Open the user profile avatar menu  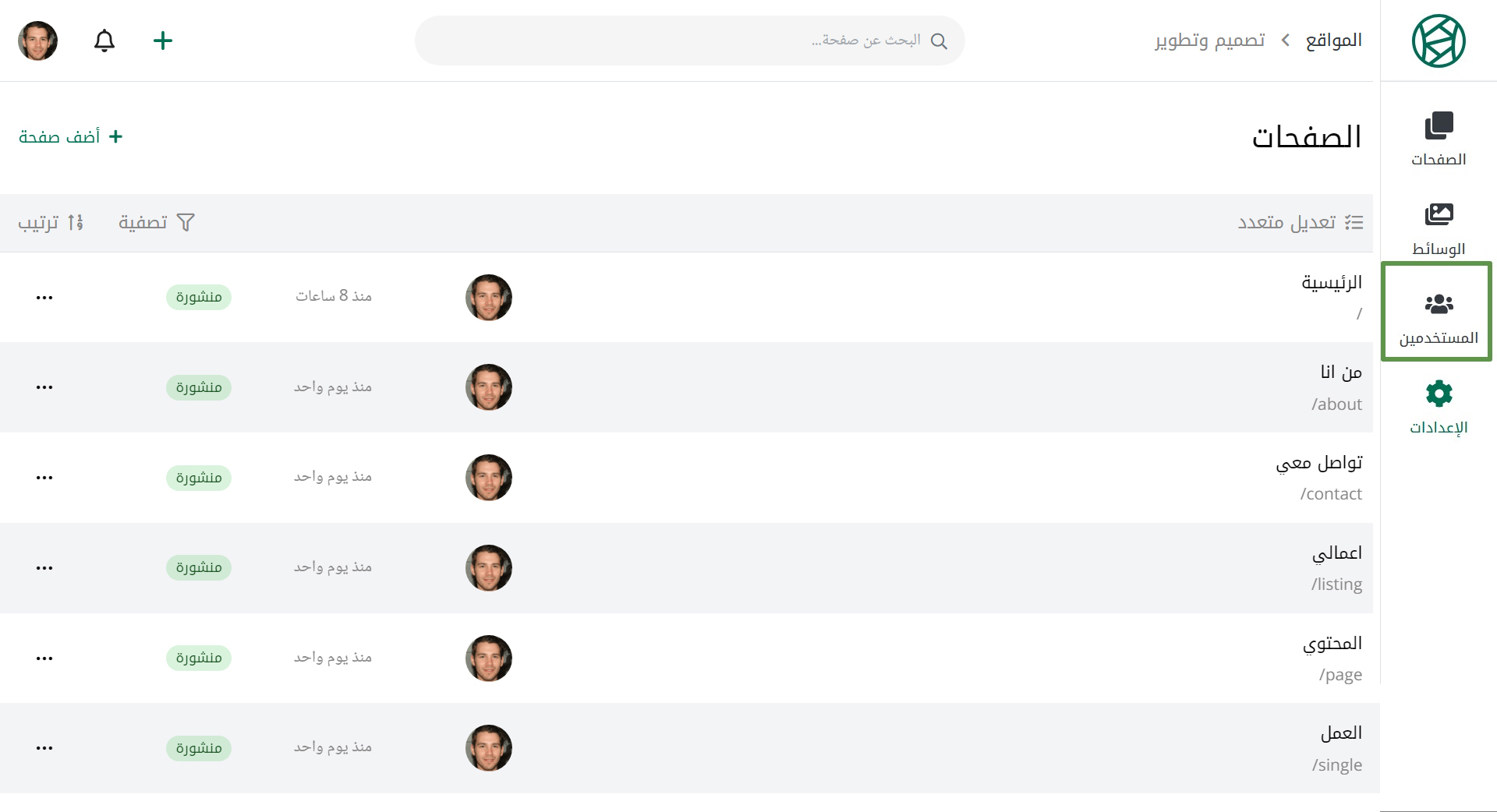(x=37, y=41)
